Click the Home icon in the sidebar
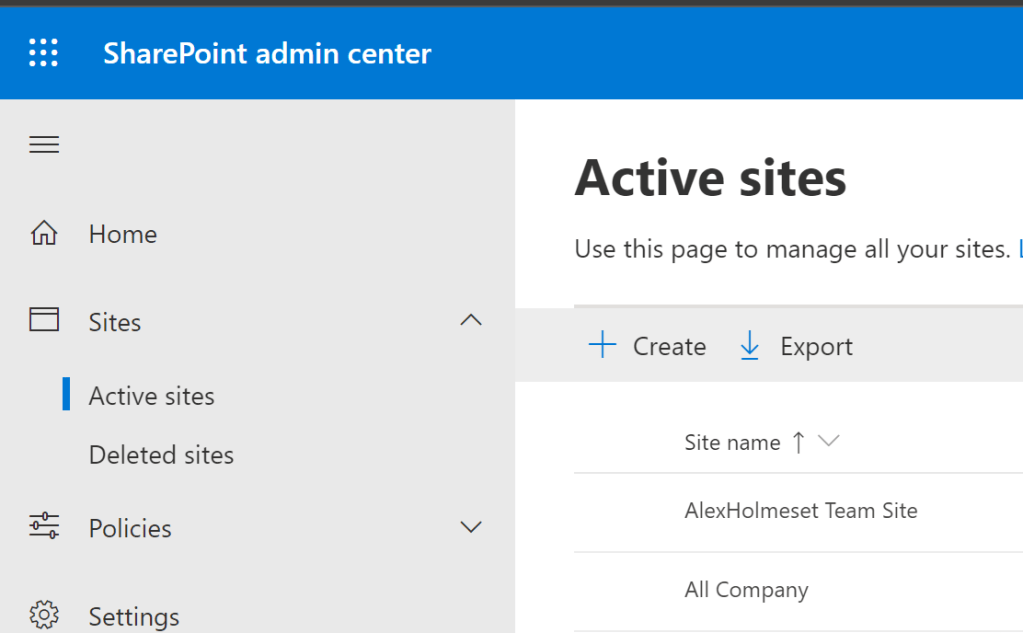Screen dimensions: 1023x633 [44, 232]
